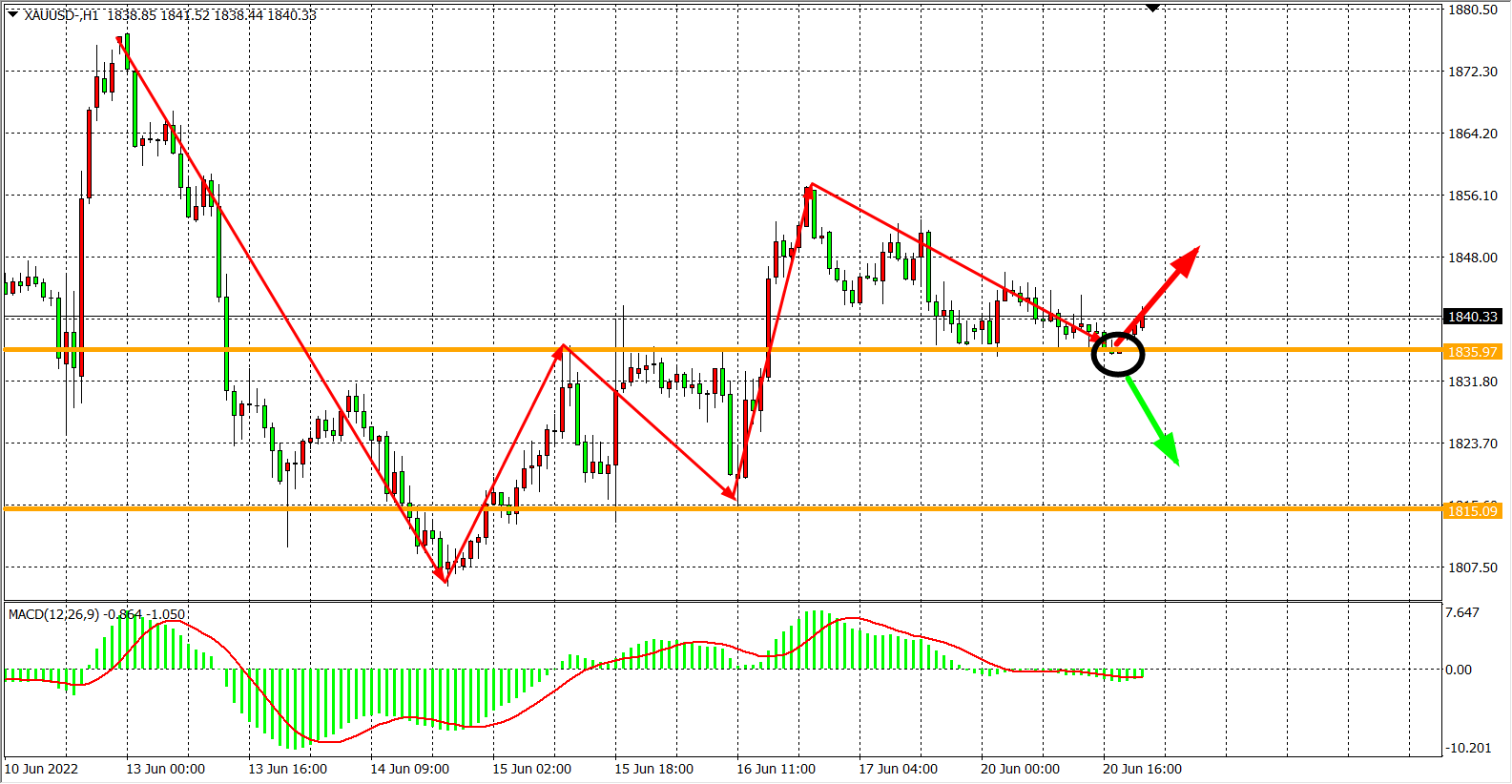Click the 0.00 level on MACD scale
Viewport: 1512px width, 784px height.
click(x=1458, y=670)
